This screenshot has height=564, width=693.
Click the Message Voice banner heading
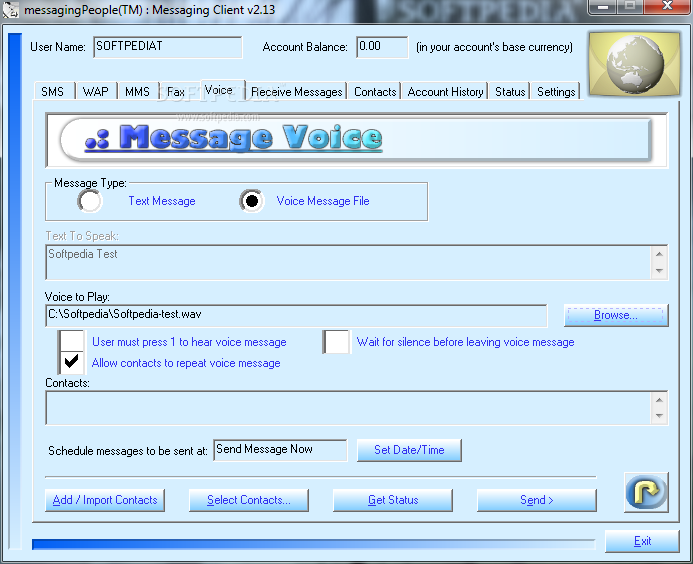click(233, 138)
